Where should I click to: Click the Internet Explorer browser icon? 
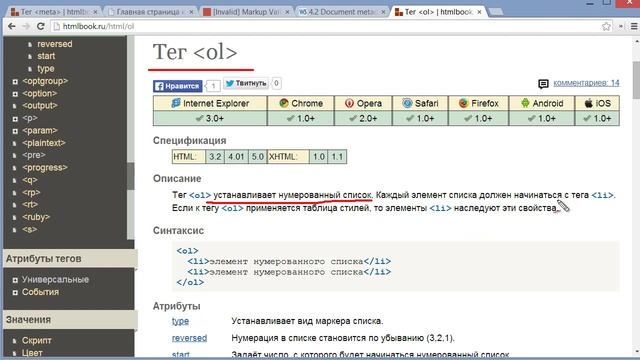tap(176, 103)
